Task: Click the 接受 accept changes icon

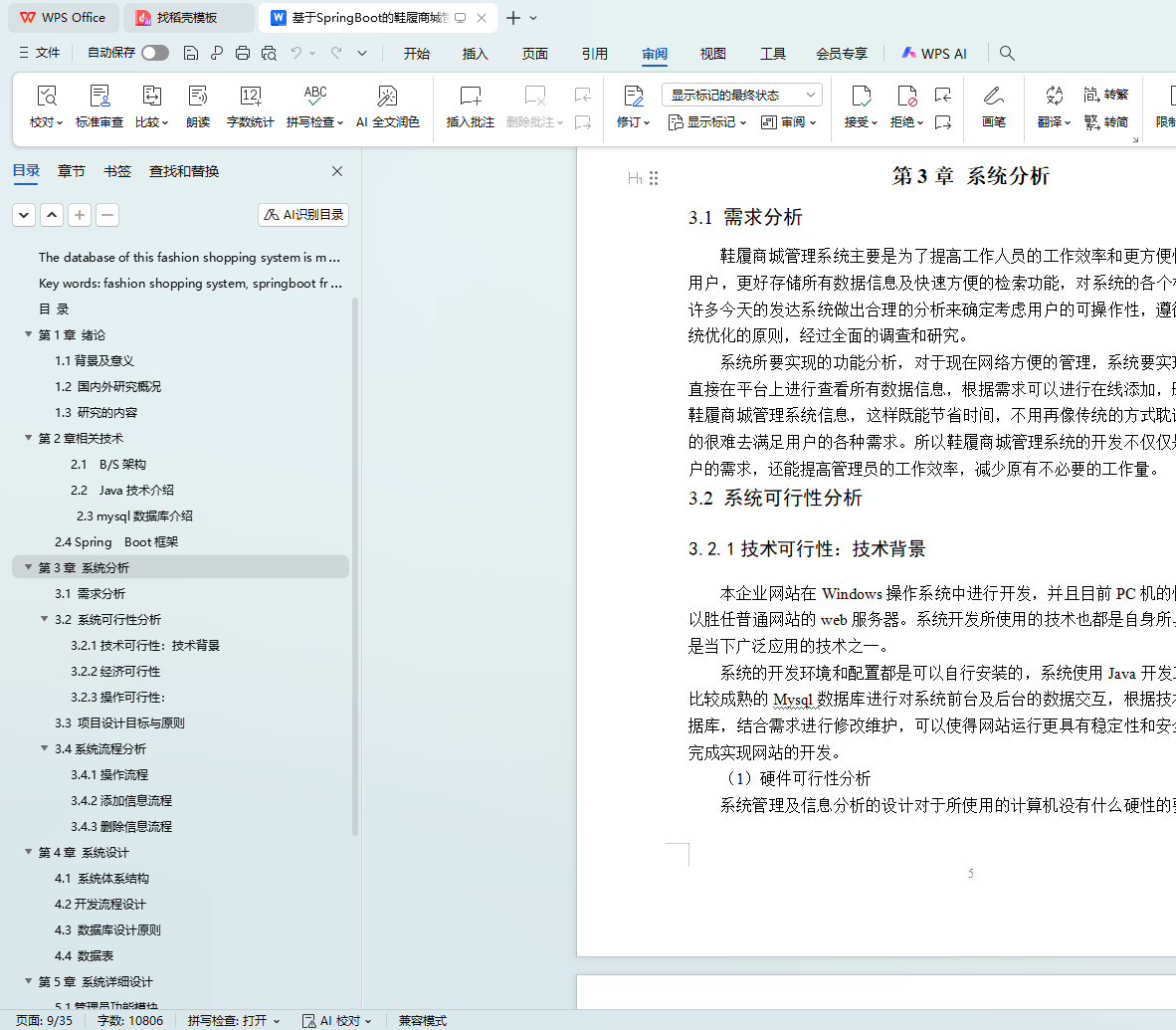Action: tap(860, 97)
